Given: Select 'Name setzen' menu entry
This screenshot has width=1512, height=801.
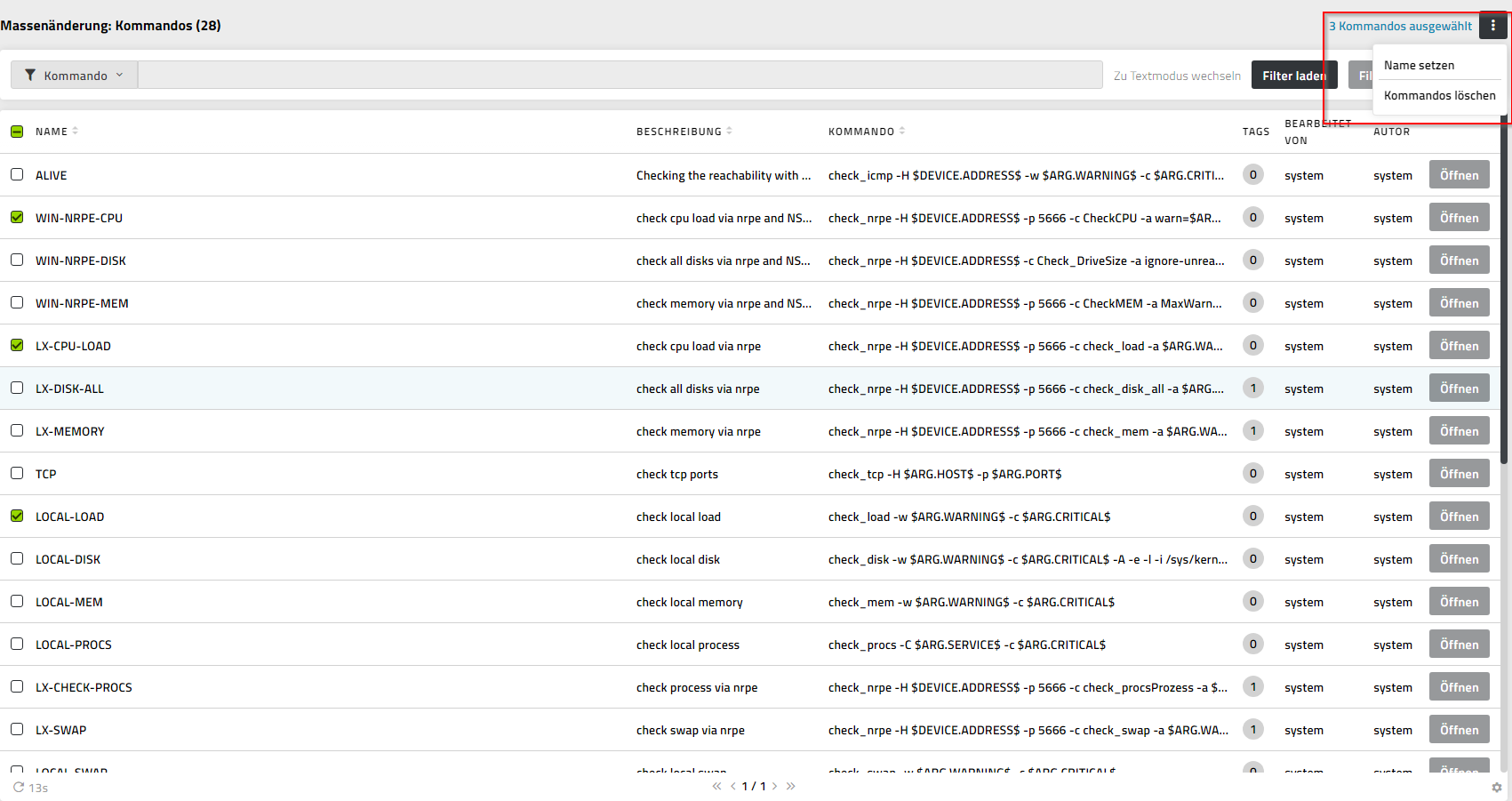Looking at the screenshot, I should coord(1419,65).
